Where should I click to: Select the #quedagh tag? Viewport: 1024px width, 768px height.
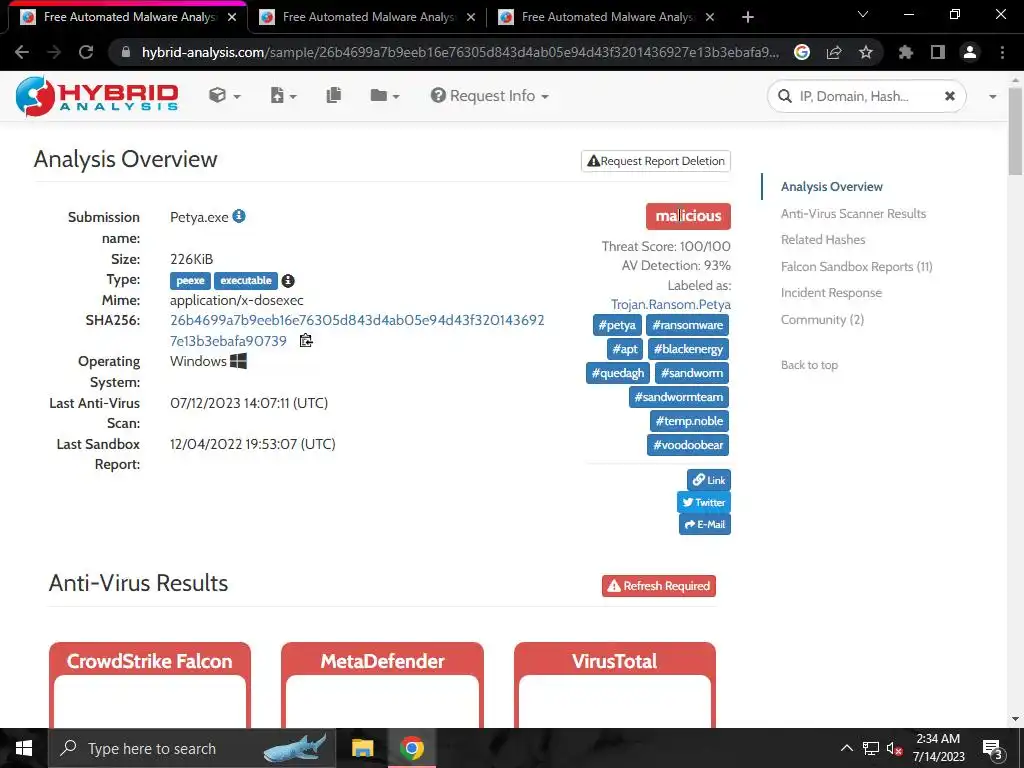617,373
